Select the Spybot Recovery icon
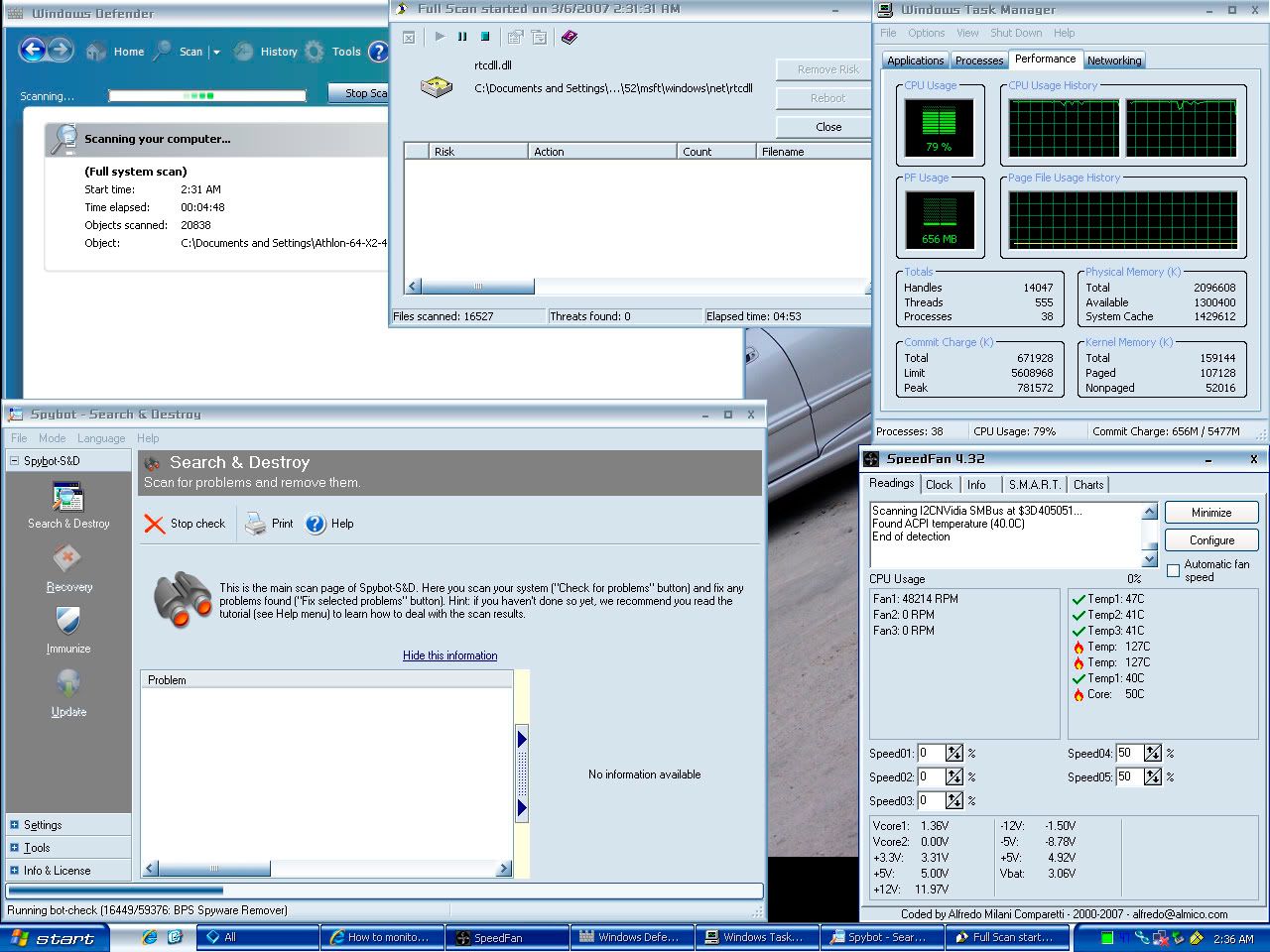The width and height of the screenshot is (1270, 952). [x=67, y=559]
